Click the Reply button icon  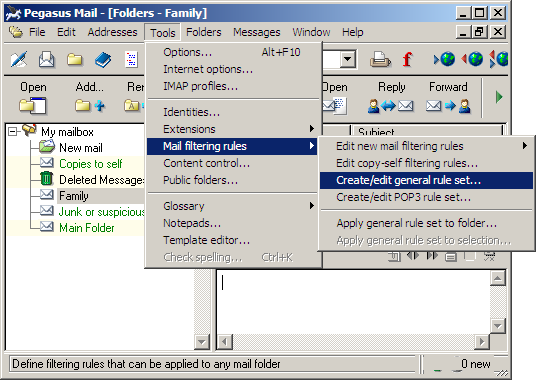click(x=391, y=106)
